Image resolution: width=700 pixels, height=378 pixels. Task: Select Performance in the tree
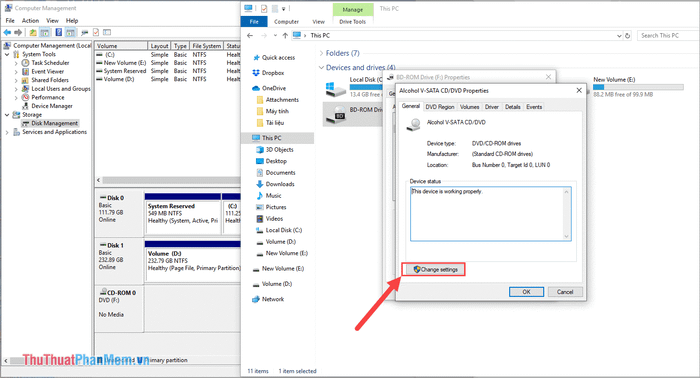[48, 97]
